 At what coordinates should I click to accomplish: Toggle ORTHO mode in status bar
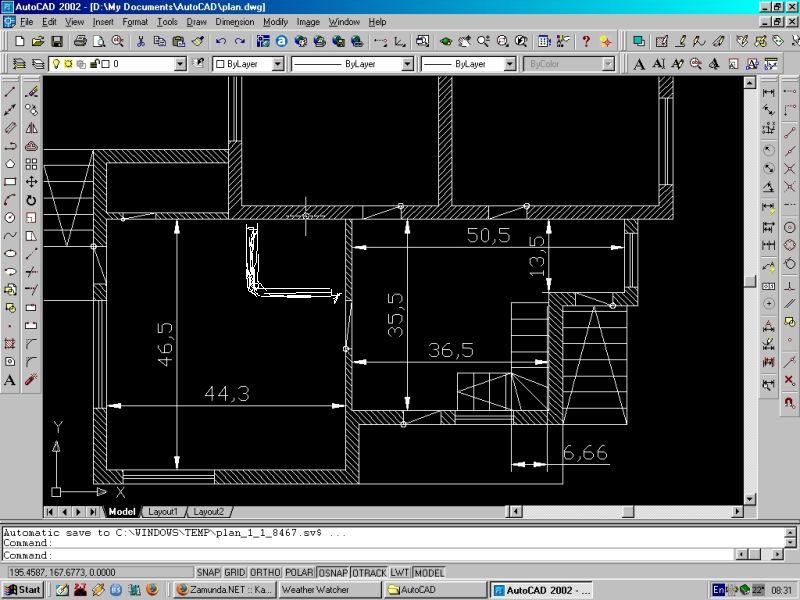(265, 572)
